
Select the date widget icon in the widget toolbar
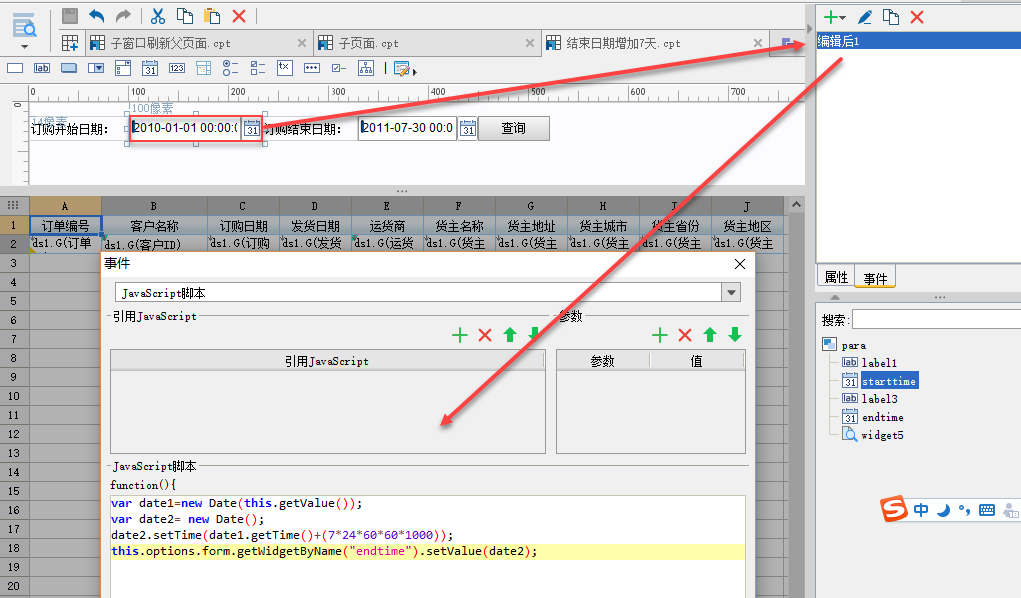(150, 68)
